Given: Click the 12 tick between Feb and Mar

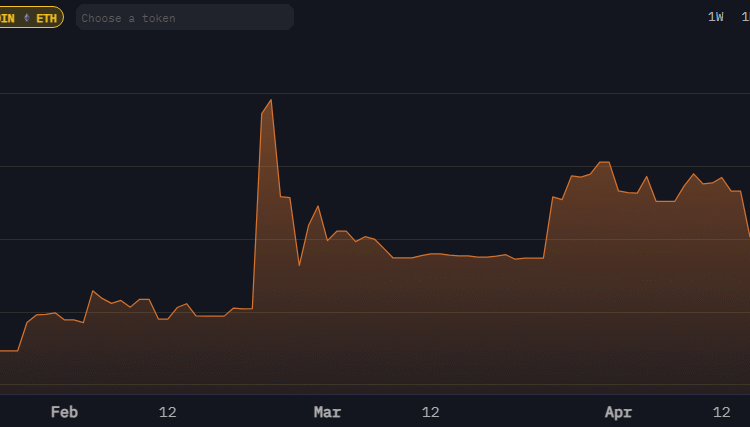Looking at the screenshot, I should click(x=167, y=412).
